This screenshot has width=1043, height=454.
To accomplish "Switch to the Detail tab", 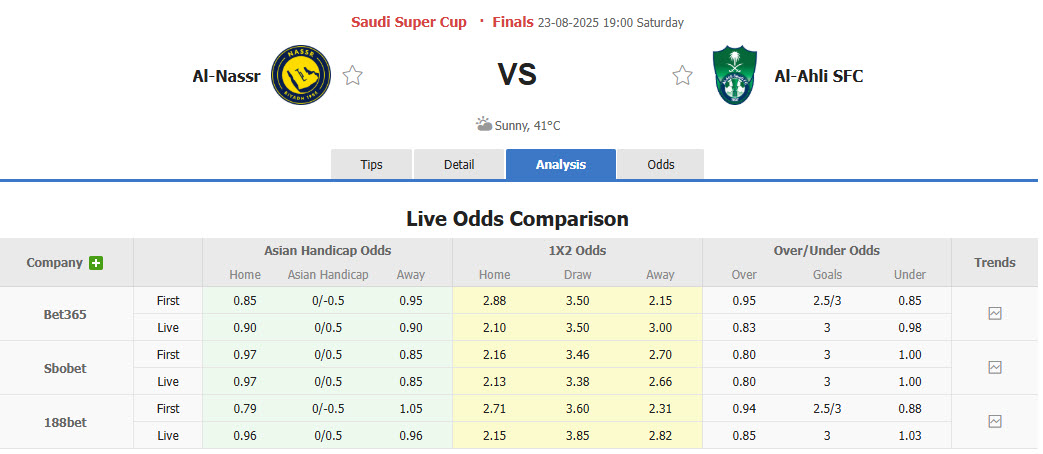I will coord(459,165).
